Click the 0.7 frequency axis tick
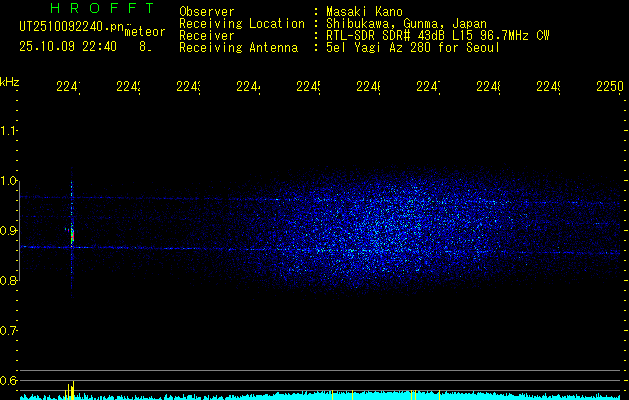This screenshot has height=400, width=629. tap(9, 330)
